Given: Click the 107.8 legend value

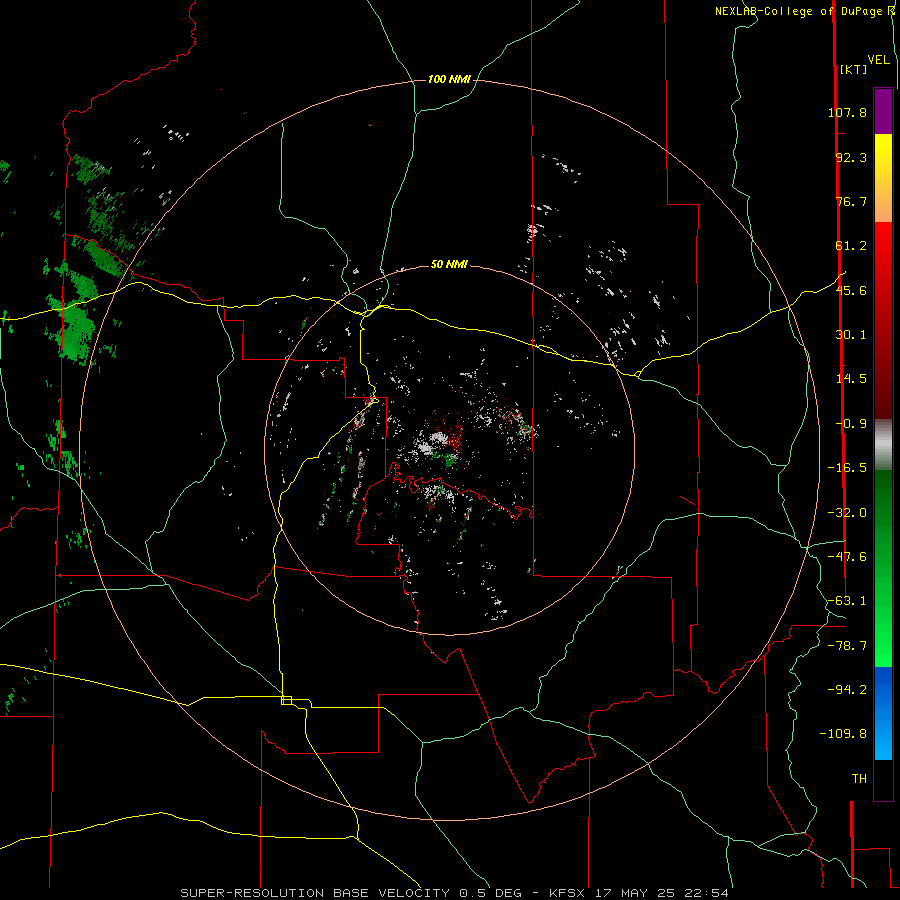Looking at the screenshot, I should click(847, 112).
